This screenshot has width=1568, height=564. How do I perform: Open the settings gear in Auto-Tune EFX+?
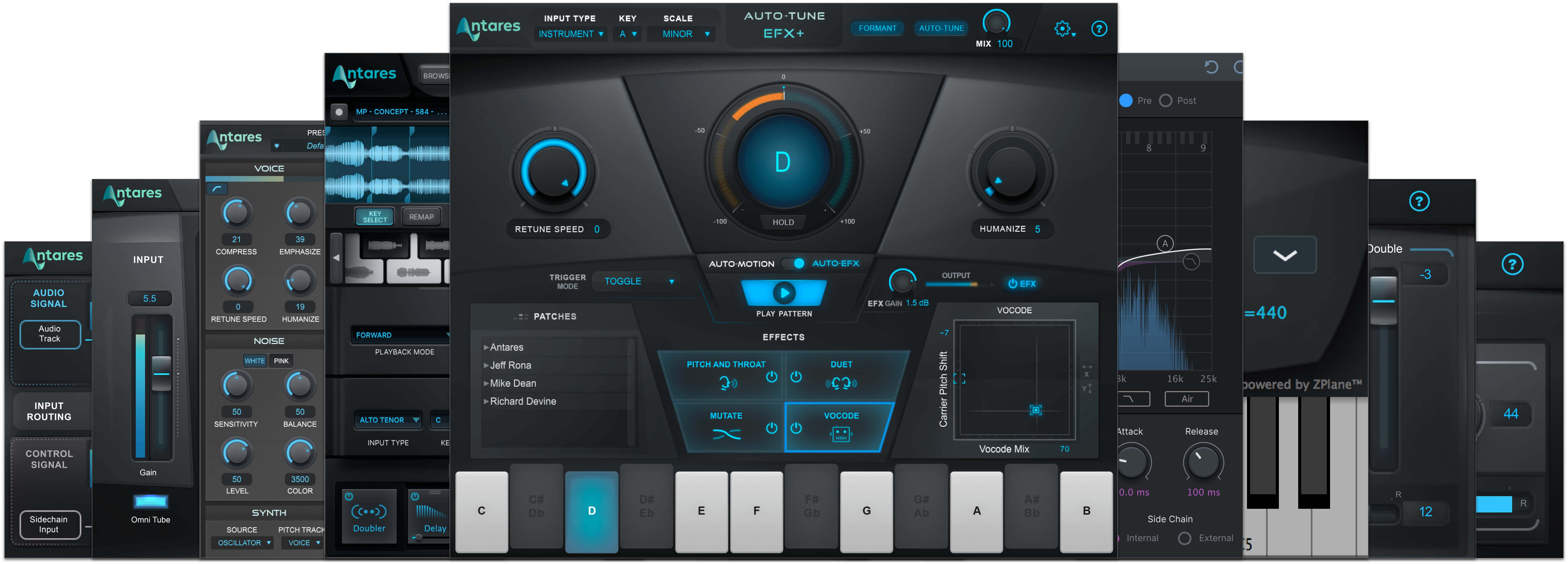pyautogui.click(x=1063, y=29)
